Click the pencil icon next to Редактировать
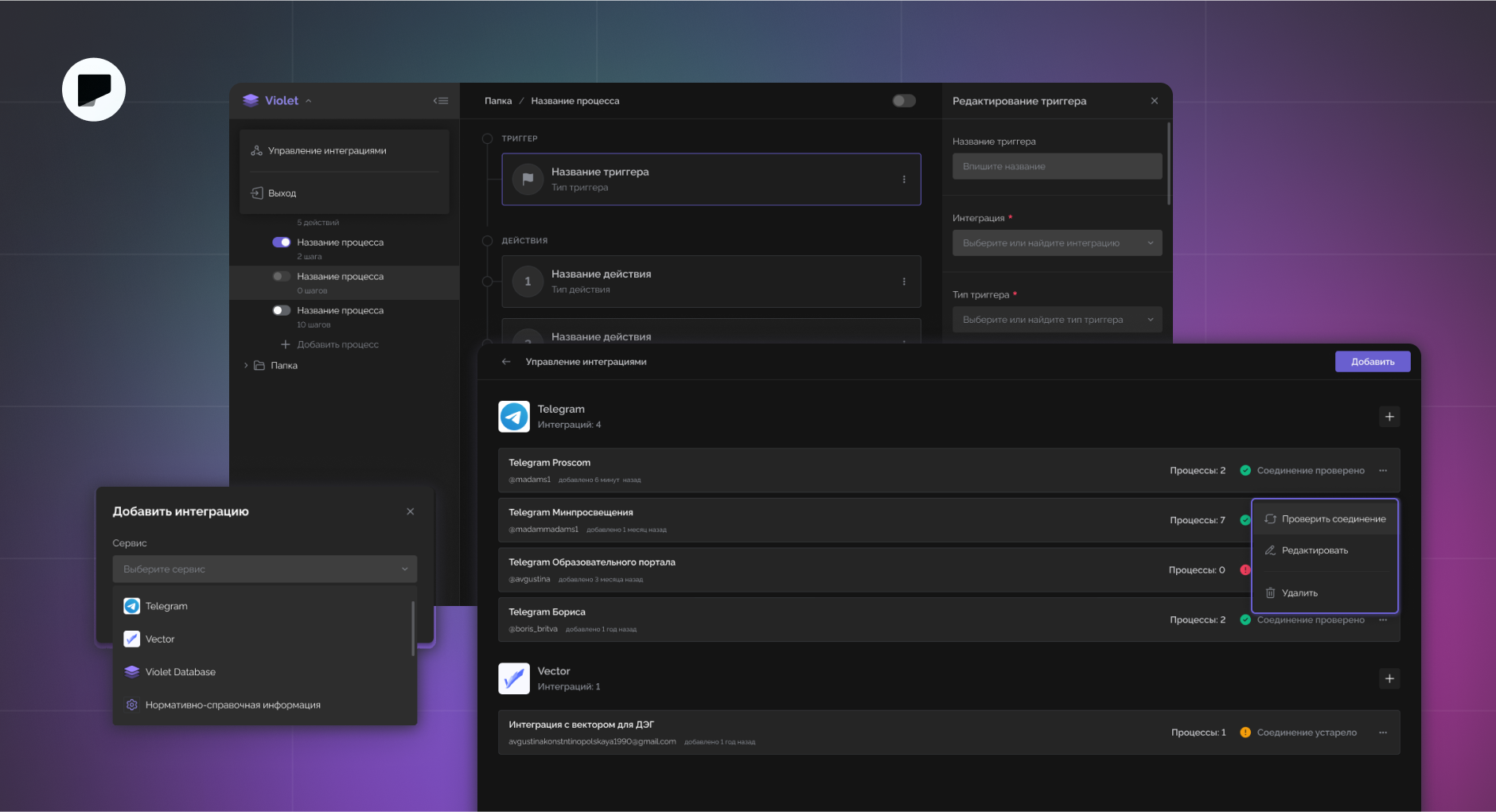The width and height of the screenshot is (1496, 812). (1270, 550)
